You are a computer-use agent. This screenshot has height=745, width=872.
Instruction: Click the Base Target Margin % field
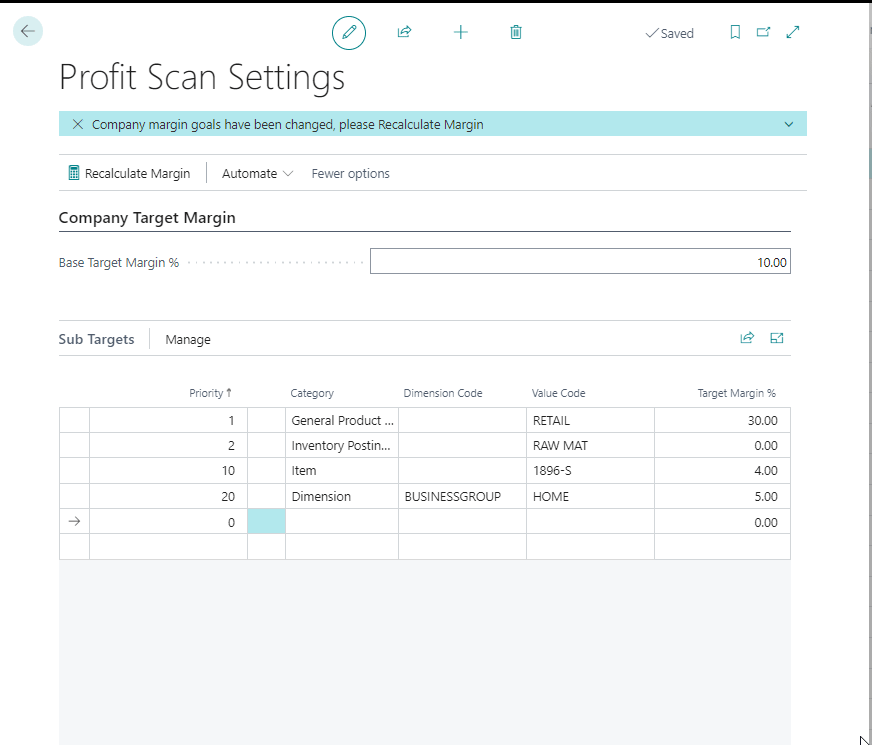(x=580, y=262)
